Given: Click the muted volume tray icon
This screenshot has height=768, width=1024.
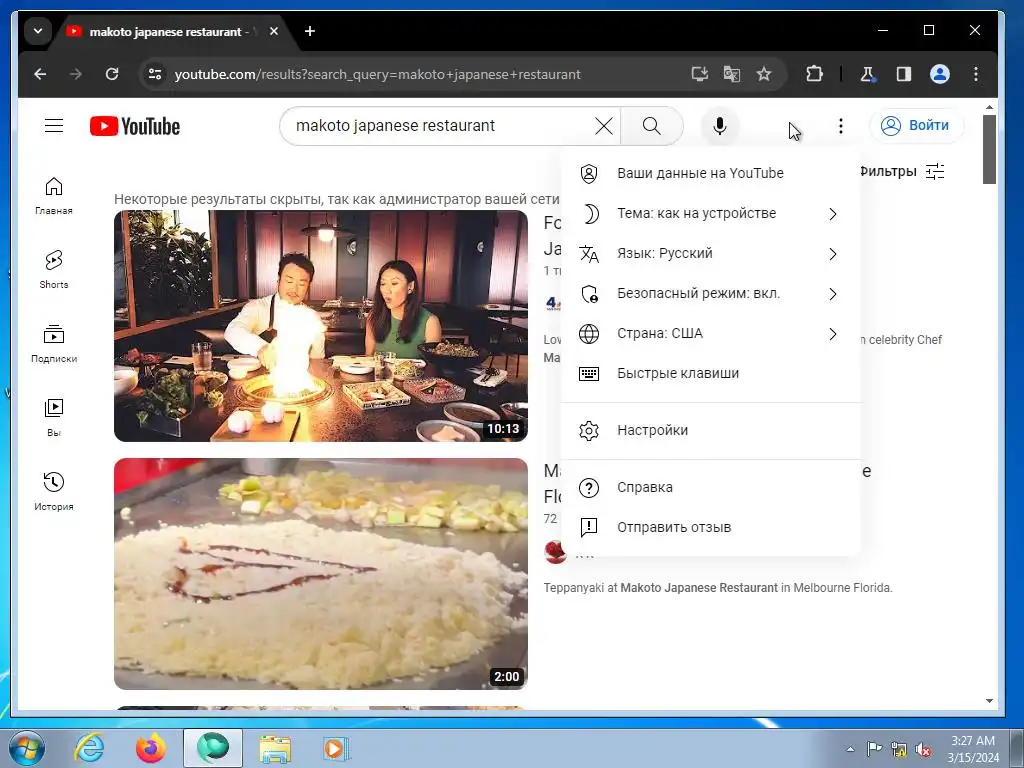Looking at the screenshot, I should [x=923, y=749].
